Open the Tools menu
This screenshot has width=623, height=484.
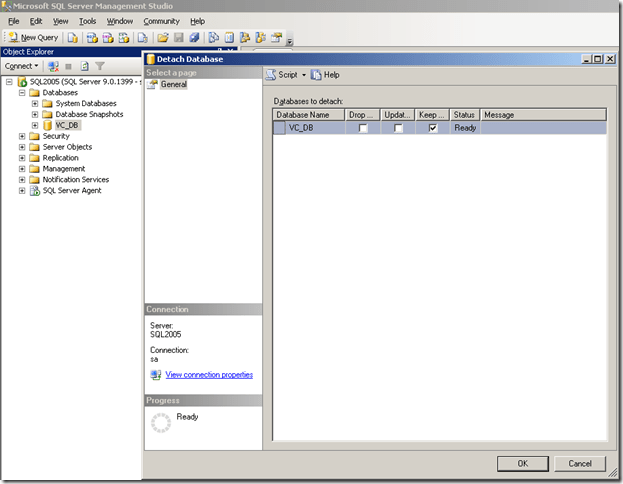coord(89,21)
